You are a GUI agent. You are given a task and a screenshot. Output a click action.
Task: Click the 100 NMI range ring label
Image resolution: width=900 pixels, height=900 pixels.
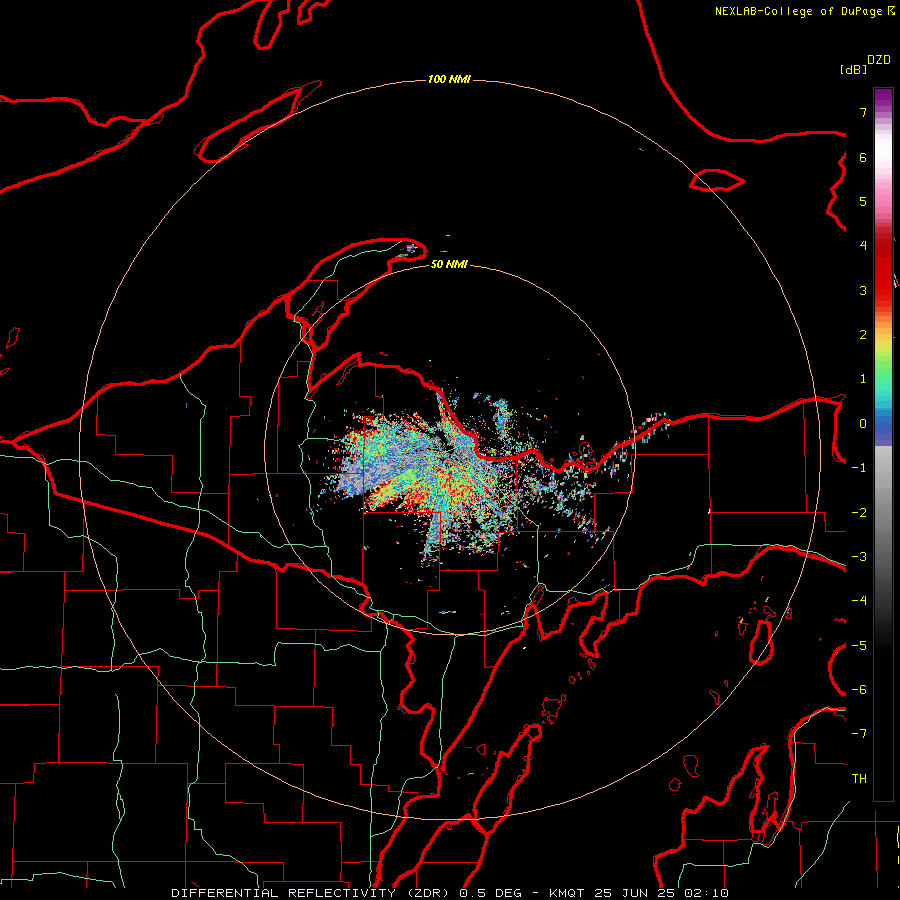(449, 79)
